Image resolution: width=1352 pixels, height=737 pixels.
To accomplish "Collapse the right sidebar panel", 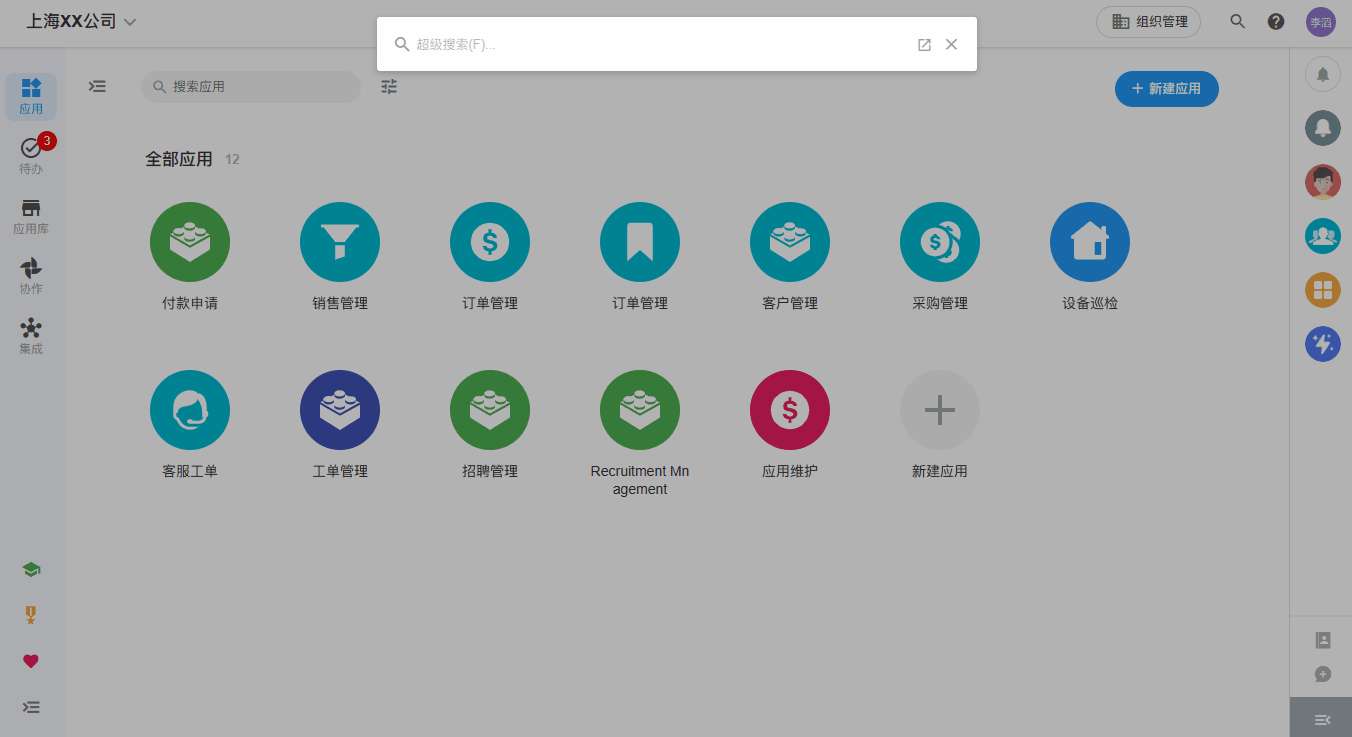I will [x=1321, y=719].
